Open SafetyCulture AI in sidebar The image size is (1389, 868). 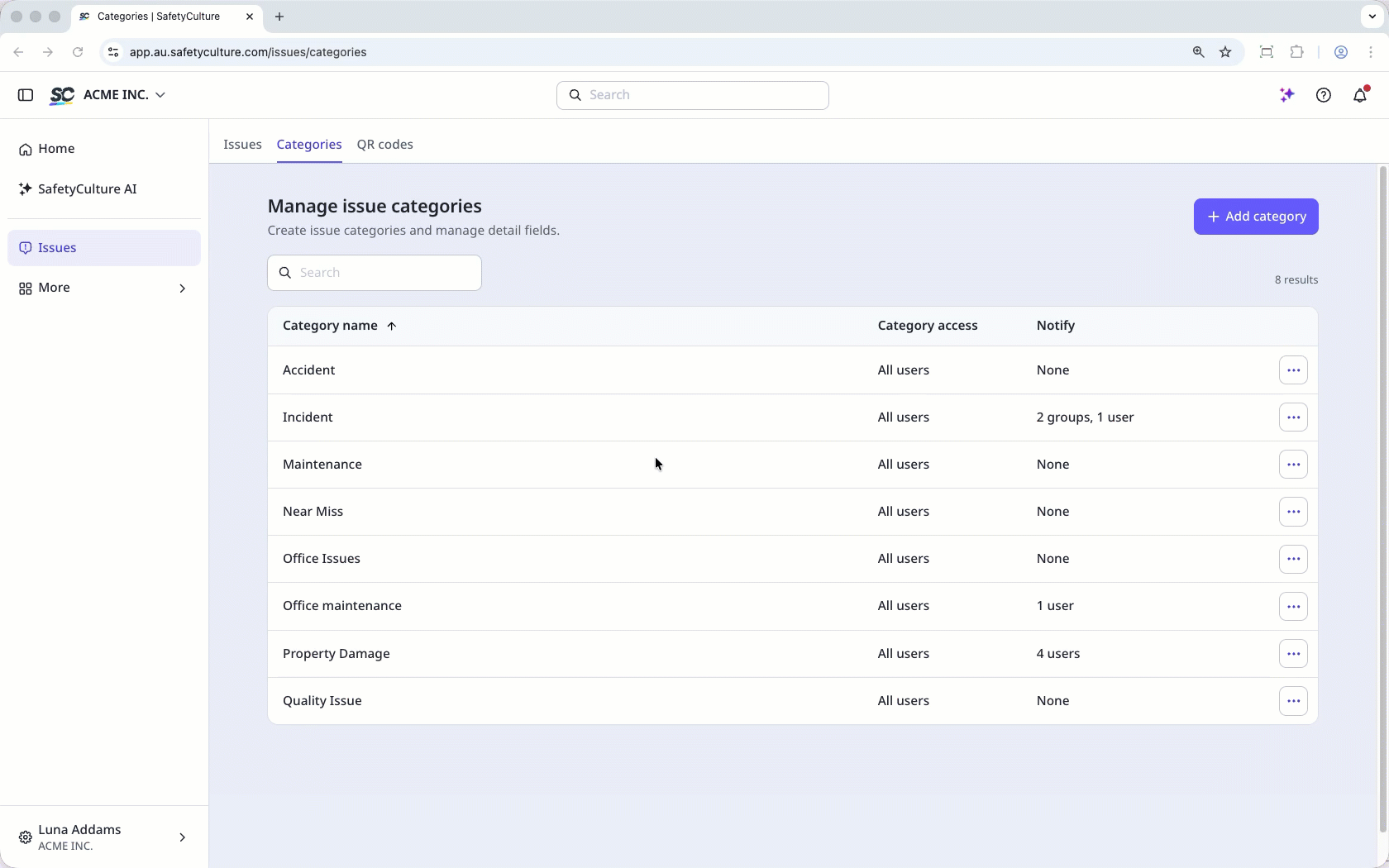pyautogui.click(x=104, y=189)
